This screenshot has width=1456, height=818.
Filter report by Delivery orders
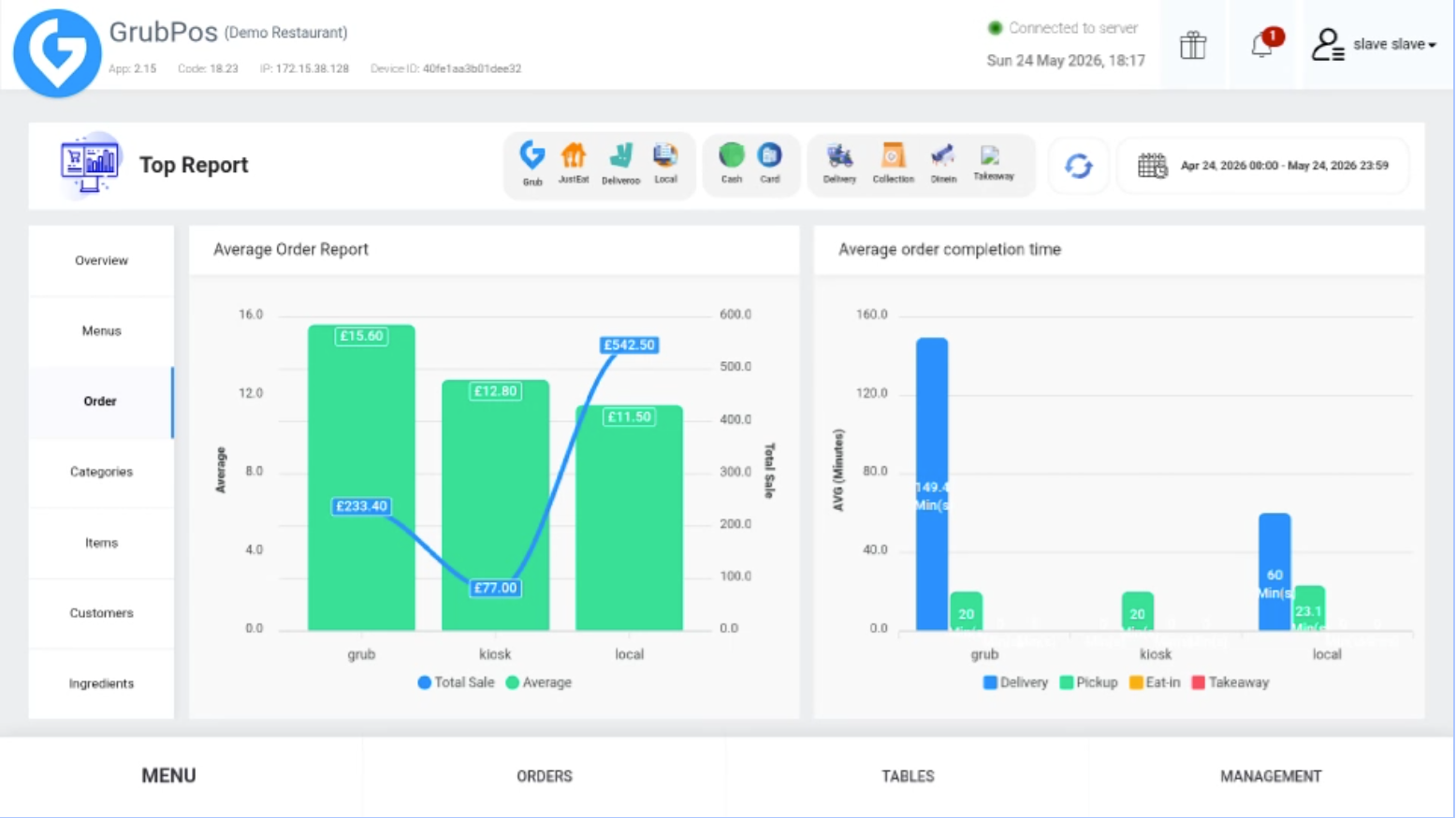point(839,164)
